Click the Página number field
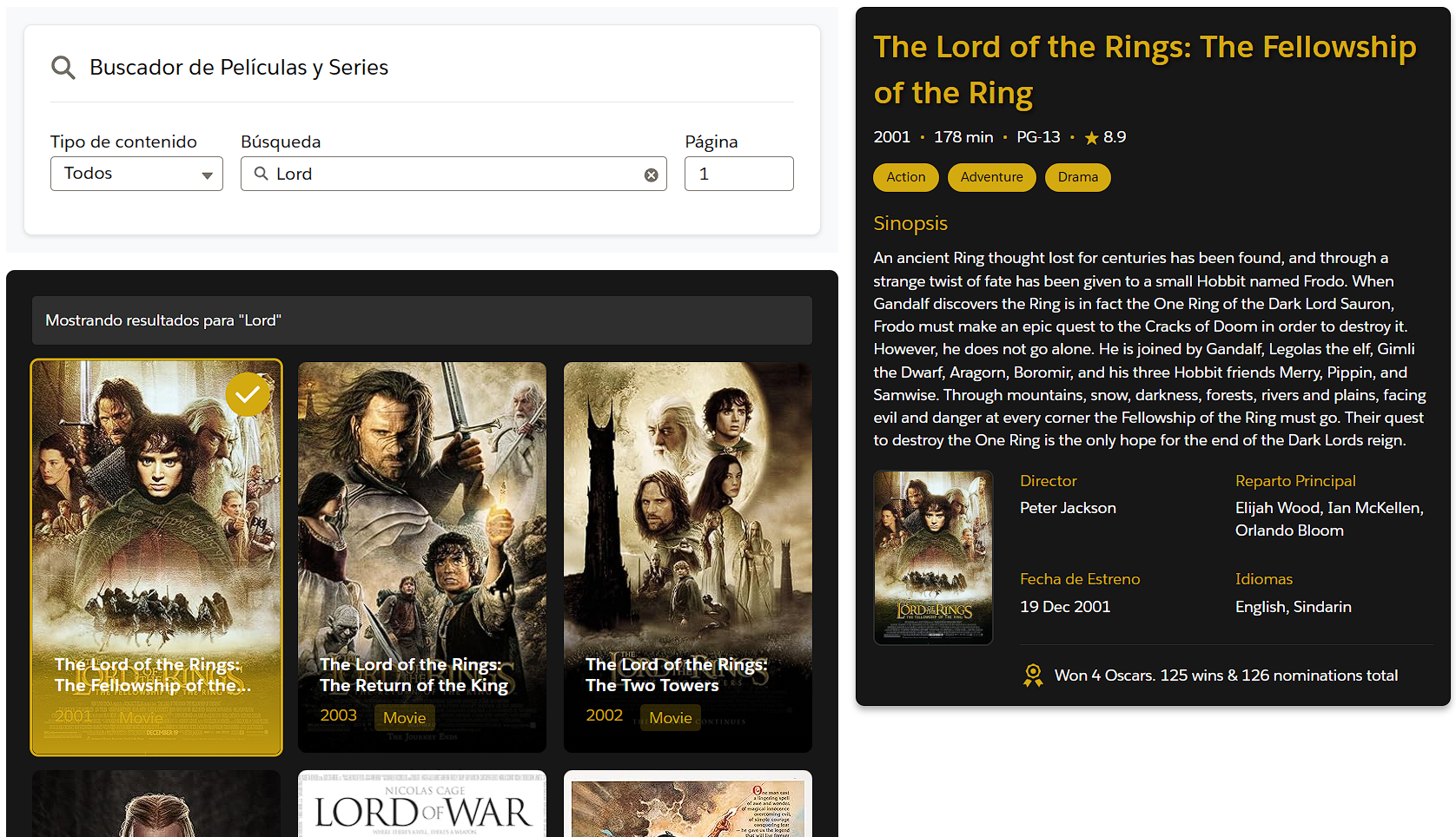The height and width of the screenshot is (837, 1456). [738, 174]
